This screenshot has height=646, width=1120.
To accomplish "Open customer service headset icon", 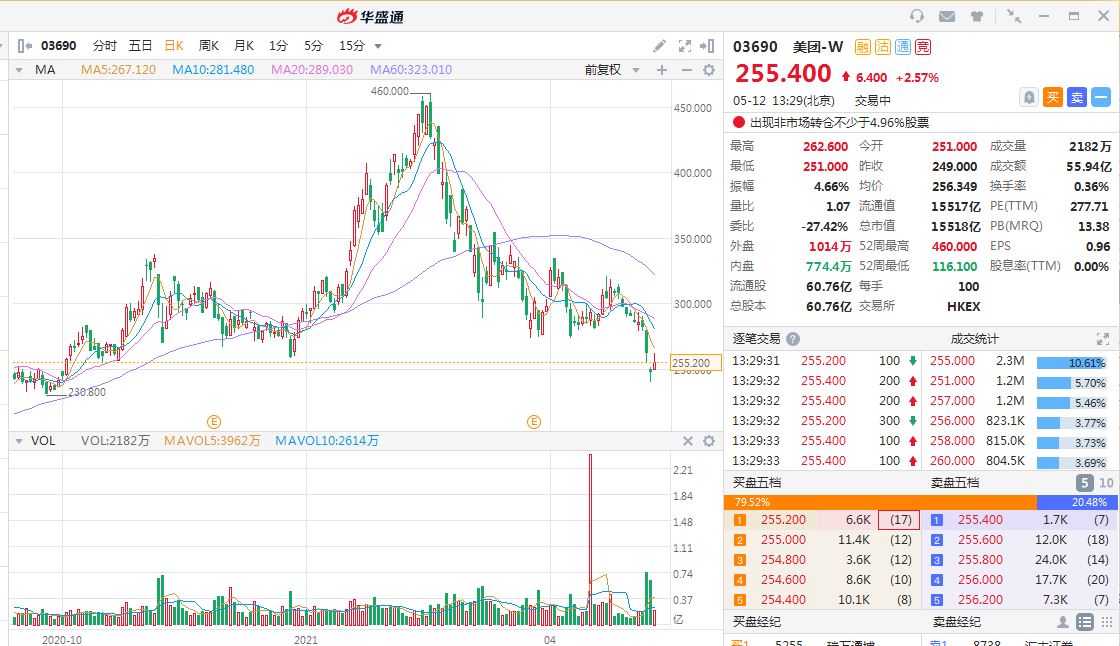I will point(917,16).
